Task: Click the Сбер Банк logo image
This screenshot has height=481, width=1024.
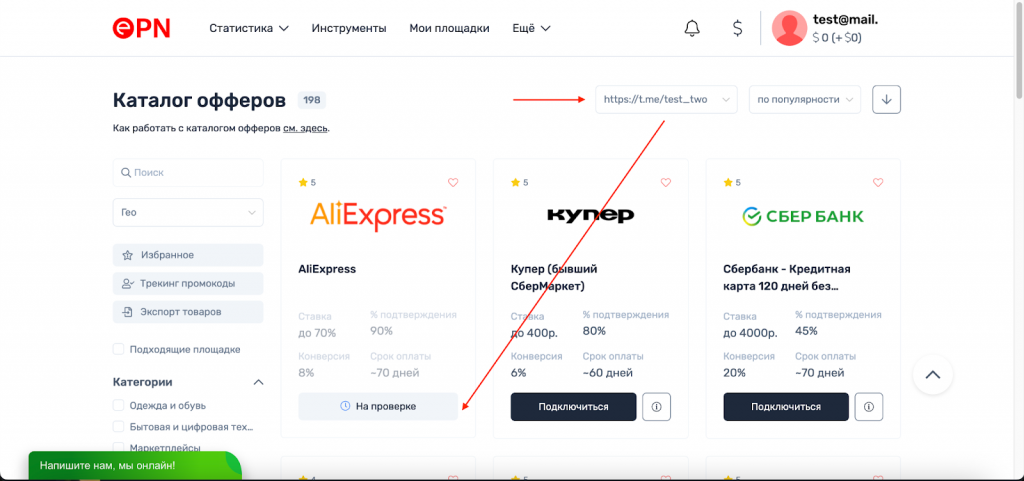Action: point(803,216)
